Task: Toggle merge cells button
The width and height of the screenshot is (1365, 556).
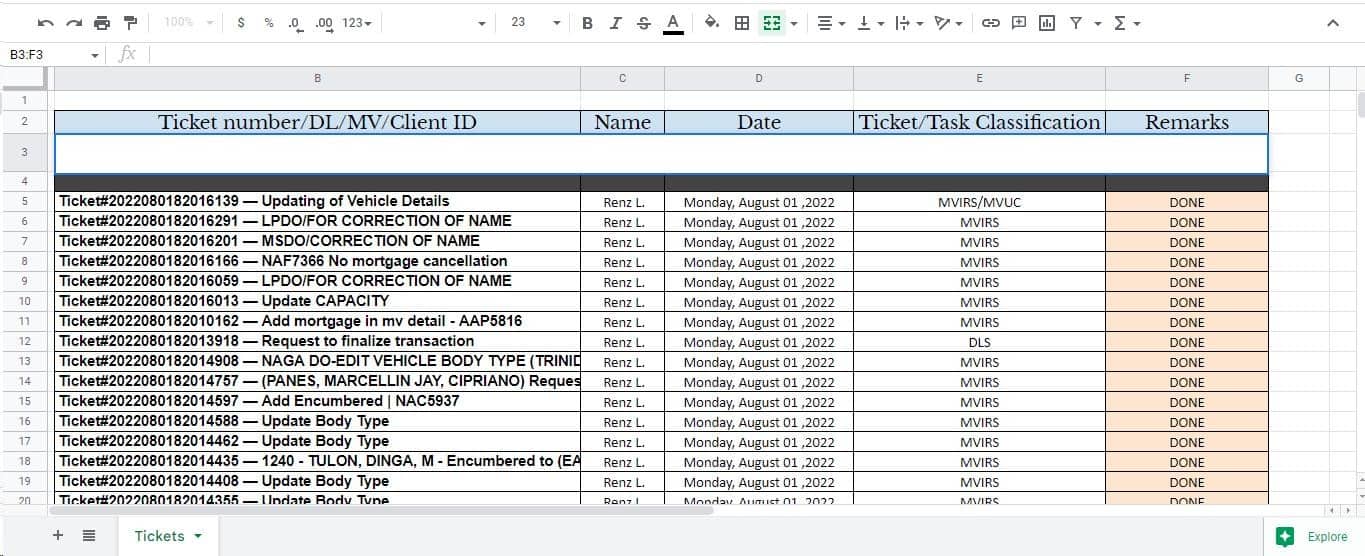Action: [771, 23]
